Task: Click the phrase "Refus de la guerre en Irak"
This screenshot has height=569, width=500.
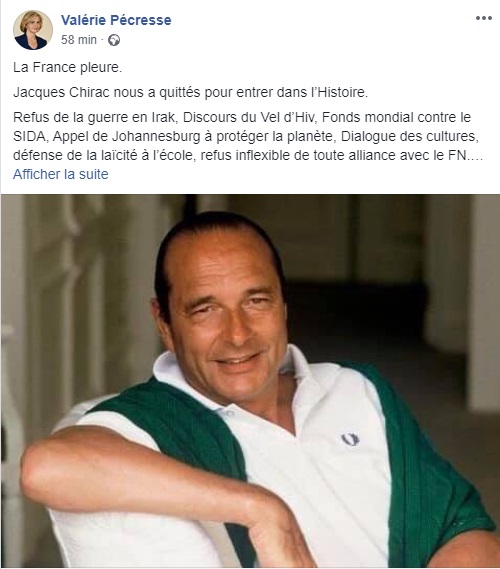Action: (94, 118)
